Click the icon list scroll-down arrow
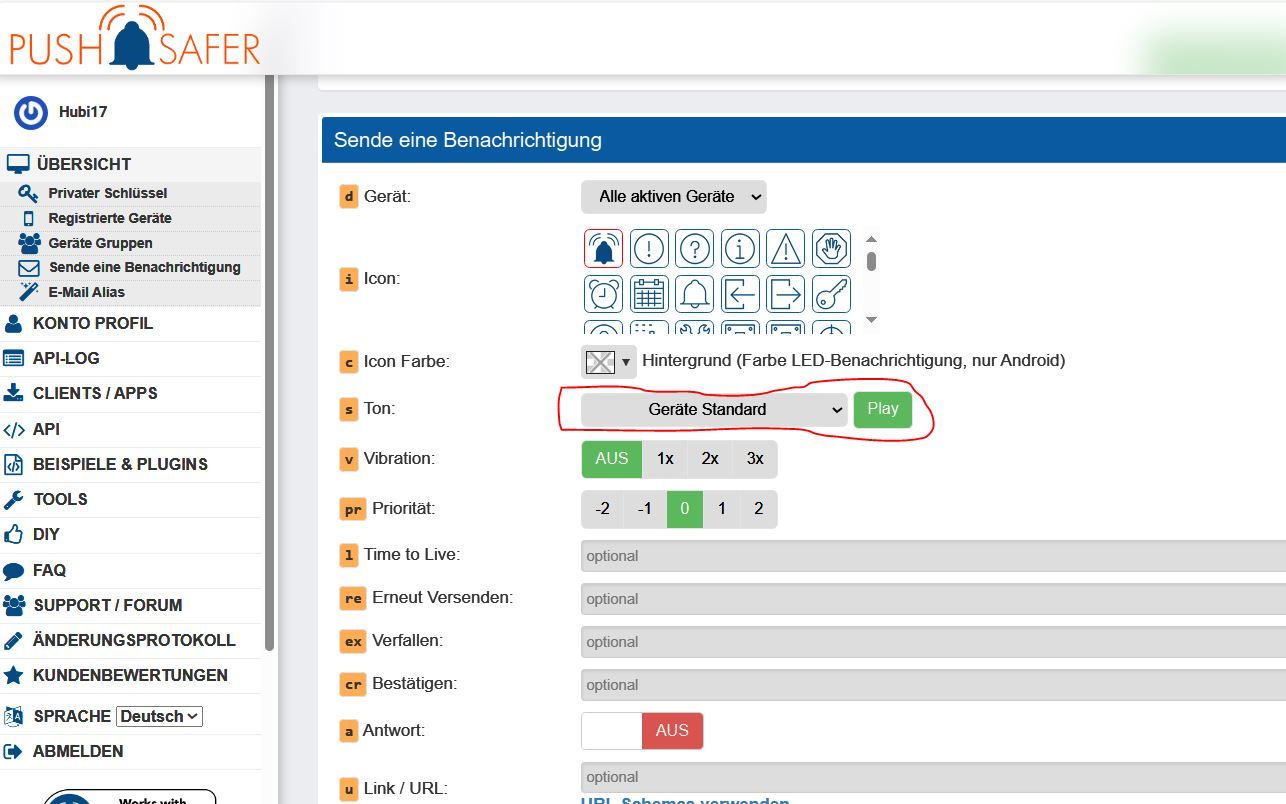The height and width of the screenshot is (804, 1286). (x=871, y=320)
